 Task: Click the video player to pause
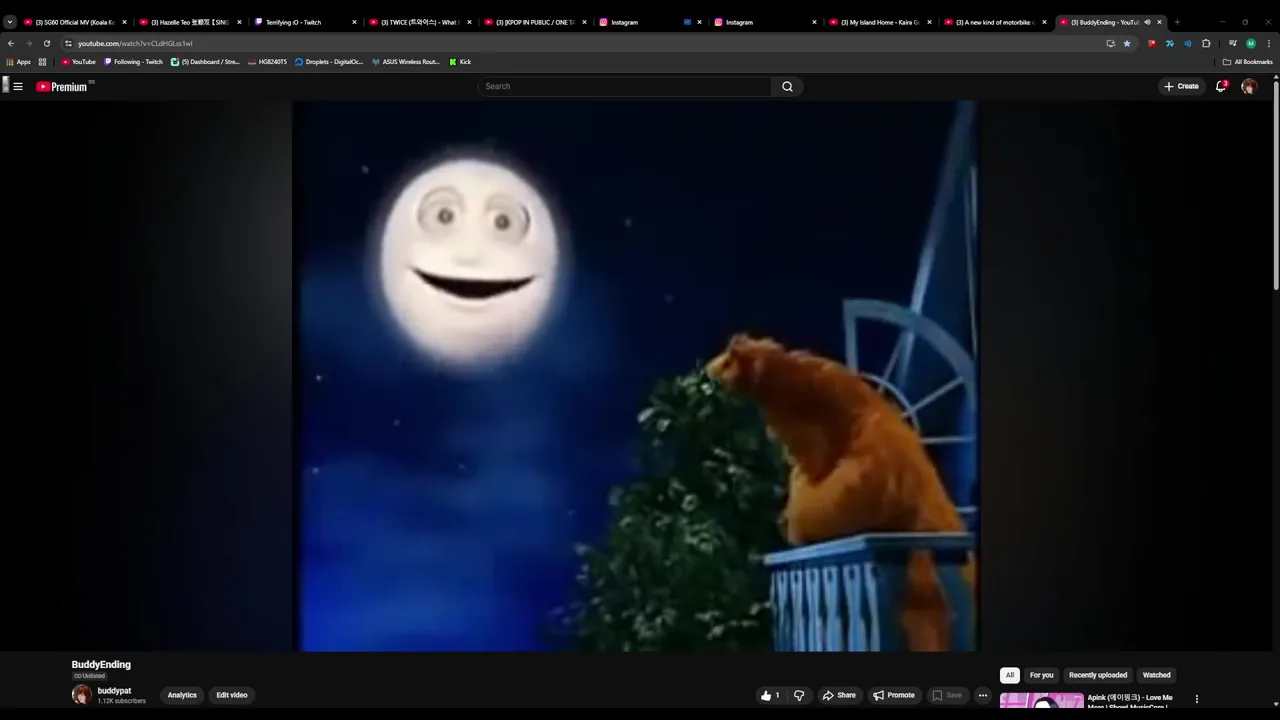[x=635, y=376]
